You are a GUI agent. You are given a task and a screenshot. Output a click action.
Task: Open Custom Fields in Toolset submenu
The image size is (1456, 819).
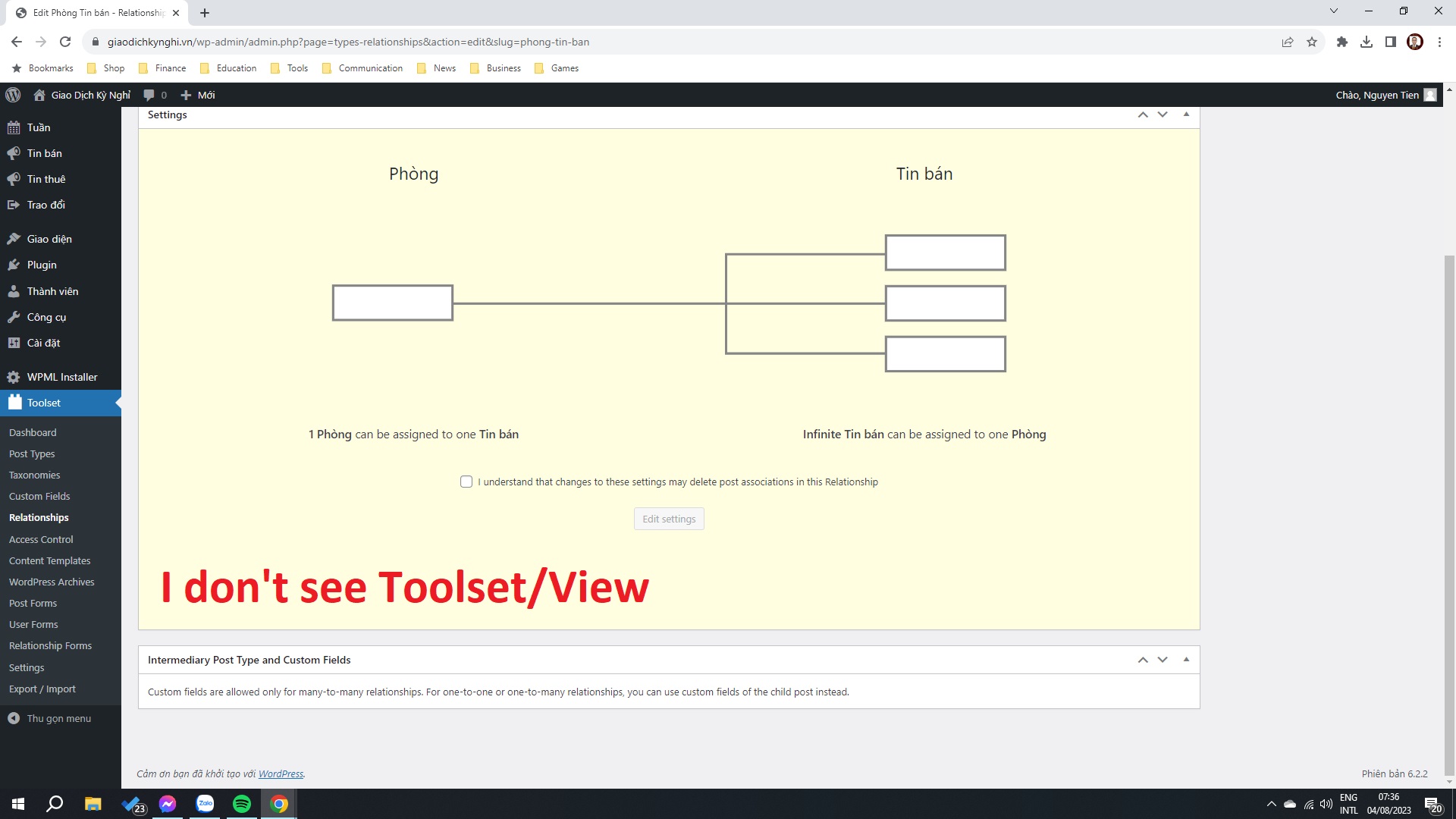(39, 496)
